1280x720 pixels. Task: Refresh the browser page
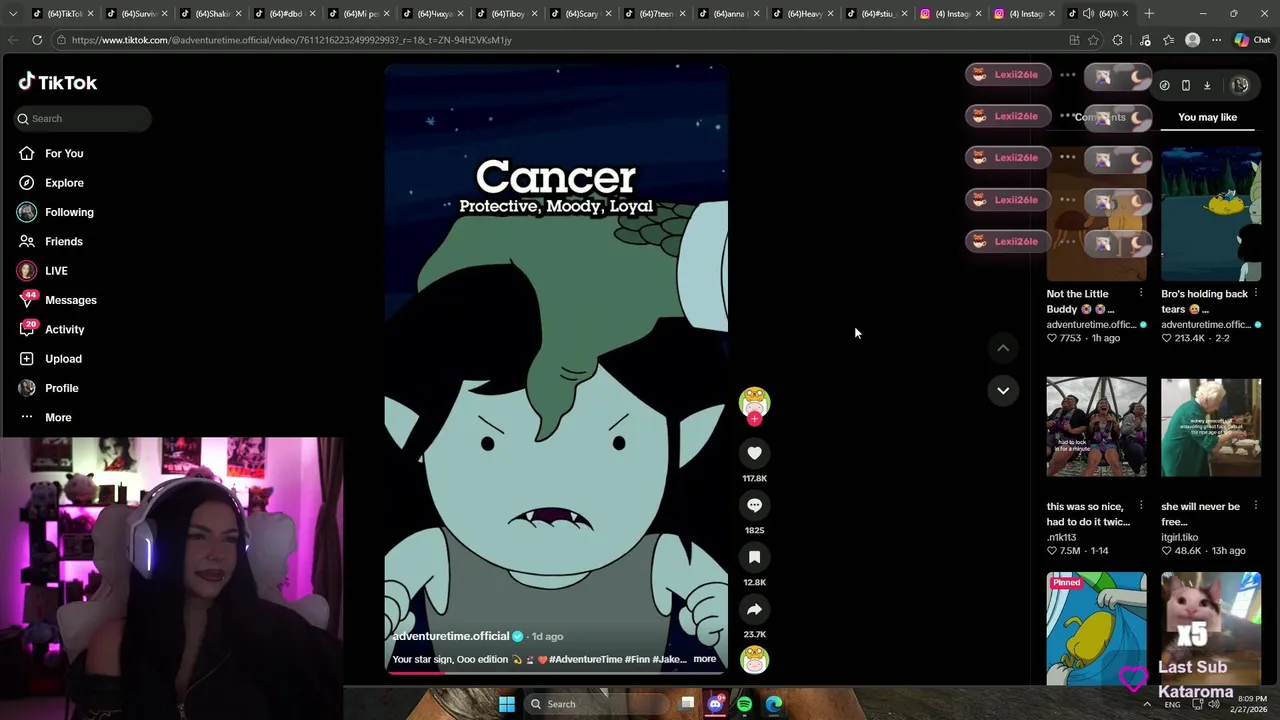37,40
